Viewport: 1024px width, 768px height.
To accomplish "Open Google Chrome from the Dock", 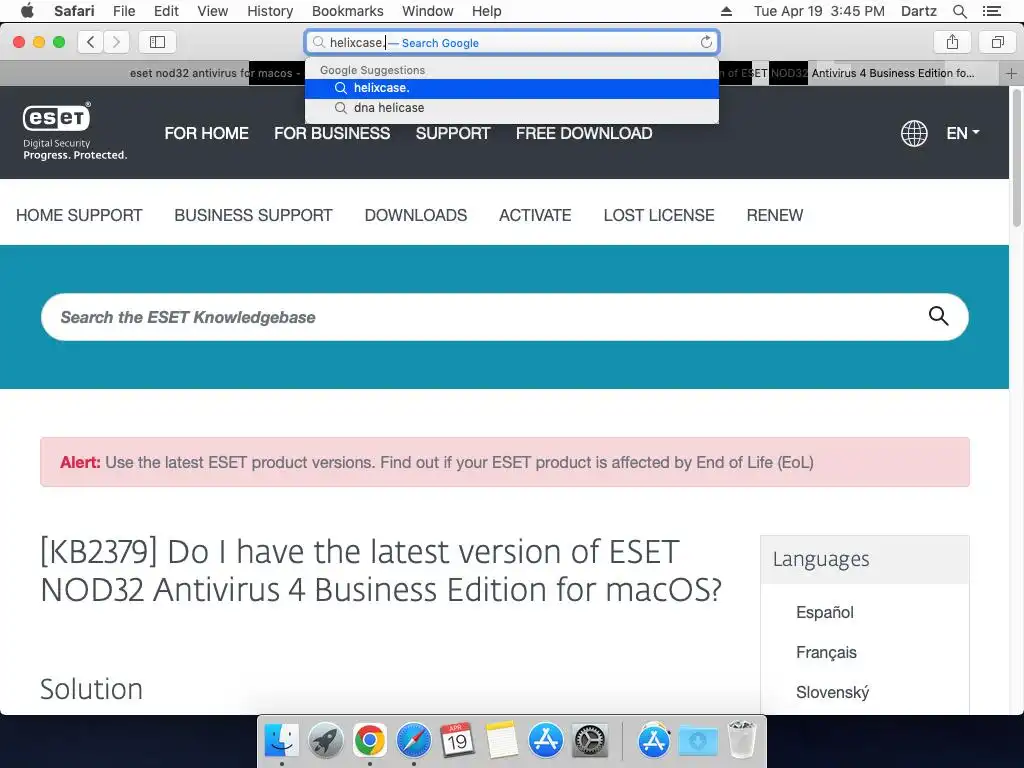I will coord(370,741).
